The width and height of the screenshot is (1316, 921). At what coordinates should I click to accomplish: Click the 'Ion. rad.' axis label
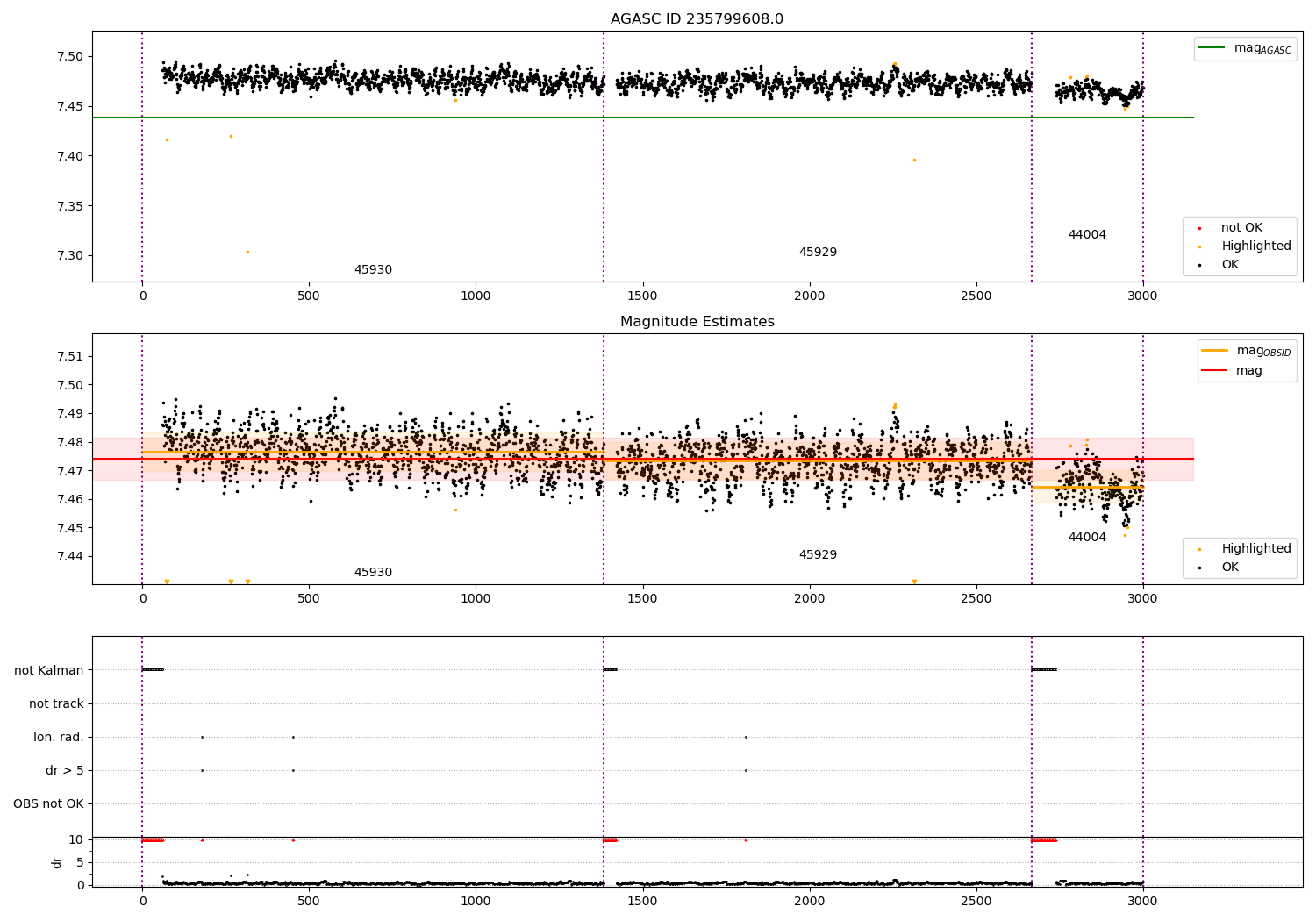(59, 737)
